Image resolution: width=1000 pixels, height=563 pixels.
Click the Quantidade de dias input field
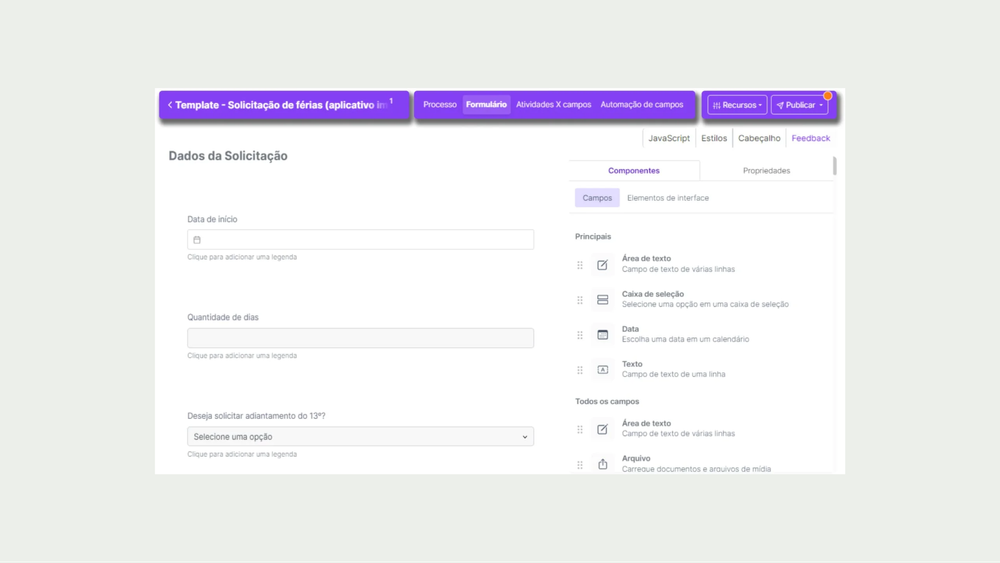360,339
